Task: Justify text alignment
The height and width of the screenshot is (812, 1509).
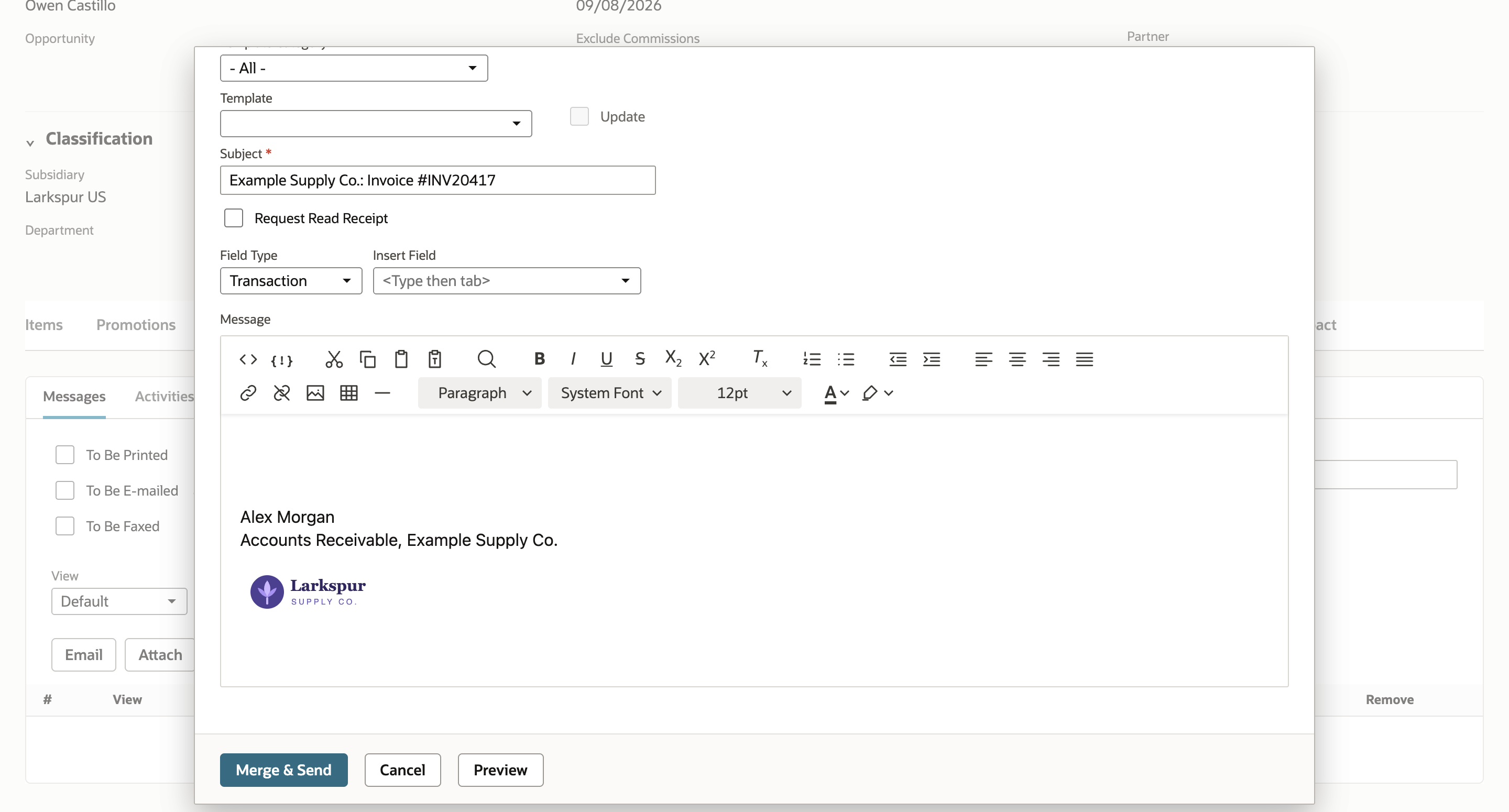Action: 1084,359
